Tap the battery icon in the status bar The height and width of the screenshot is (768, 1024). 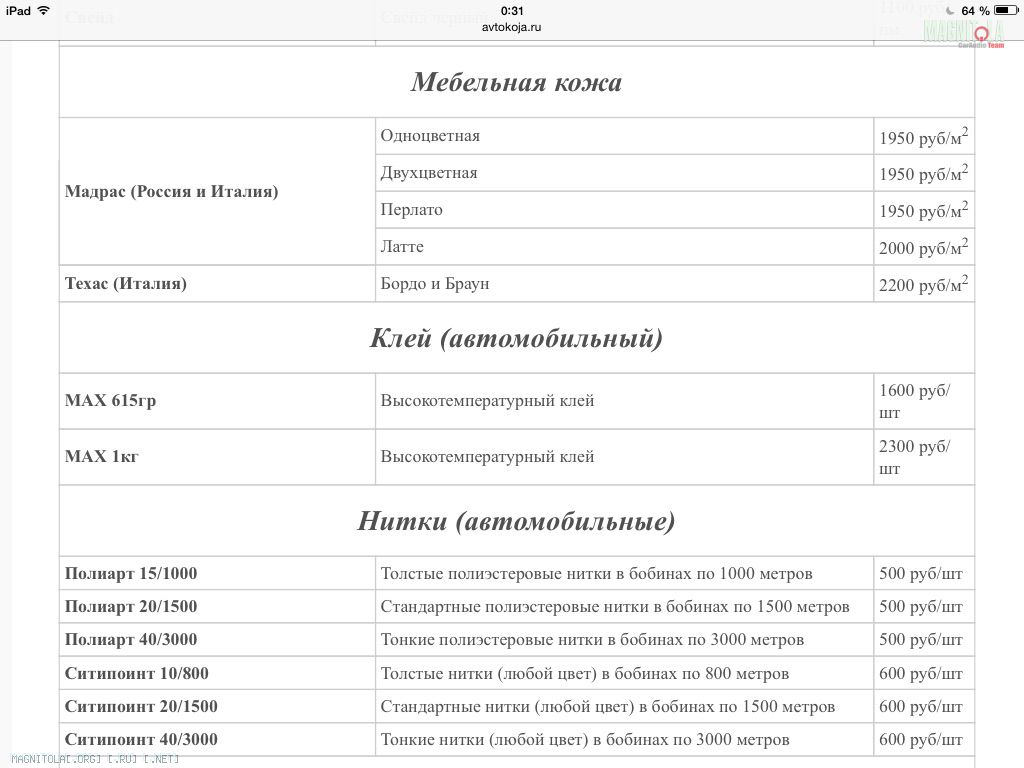(x=1006, y=10)
